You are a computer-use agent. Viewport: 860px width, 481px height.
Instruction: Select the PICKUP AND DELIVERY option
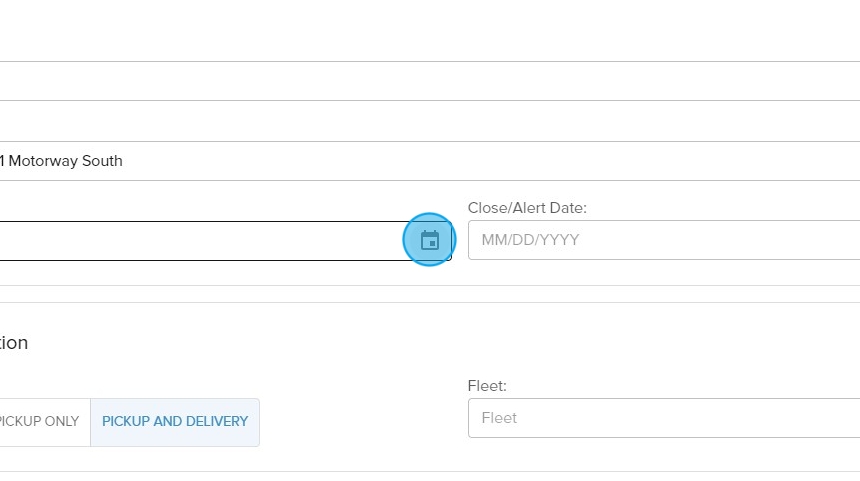click(x=175, y=421)
